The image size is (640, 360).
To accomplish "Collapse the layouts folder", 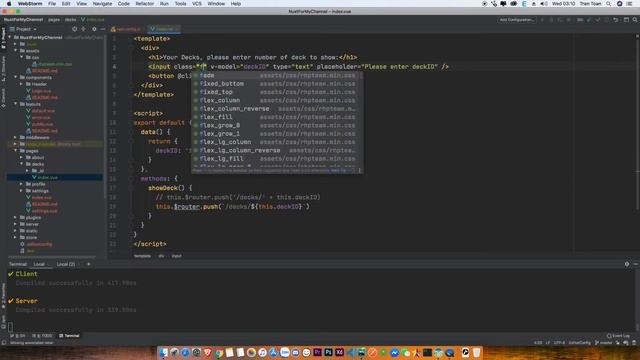I will (16, 104).
